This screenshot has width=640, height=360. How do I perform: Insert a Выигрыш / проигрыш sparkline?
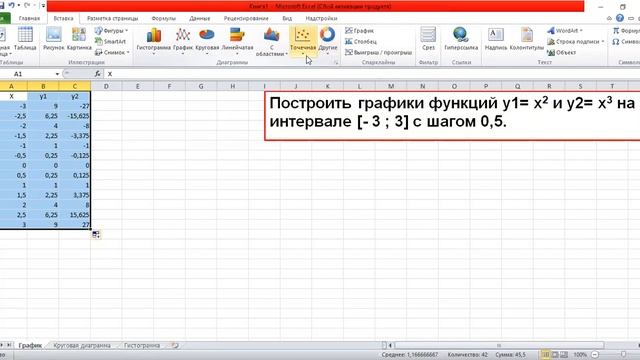click(378, 52)
